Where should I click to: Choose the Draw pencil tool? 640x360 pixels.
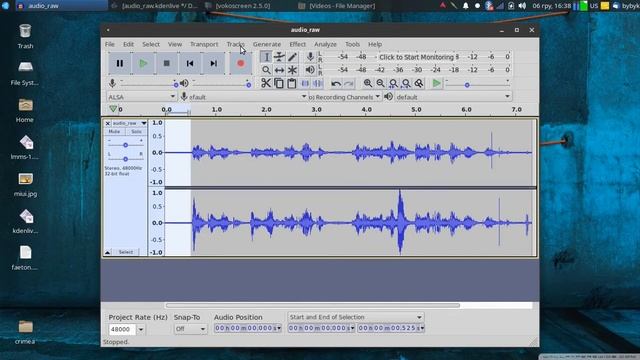click(292, 57)
